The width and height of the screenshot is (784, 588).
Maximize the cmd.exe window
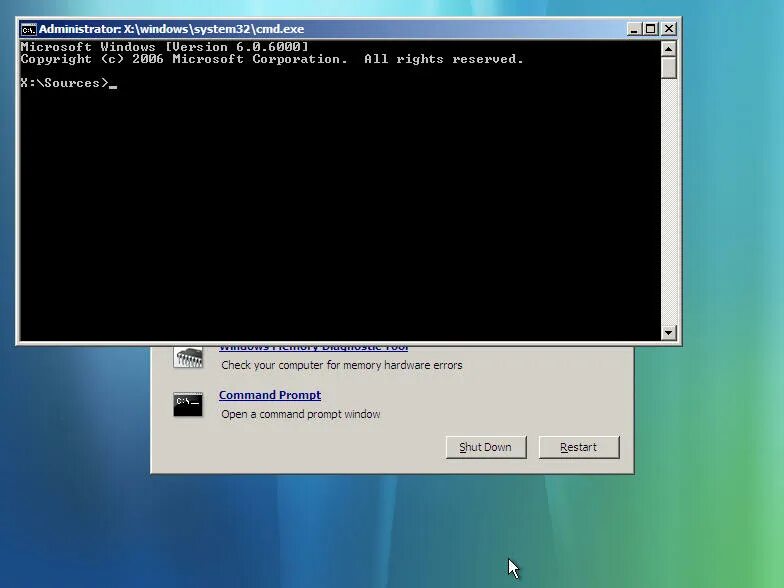click(x=650, y=29)
